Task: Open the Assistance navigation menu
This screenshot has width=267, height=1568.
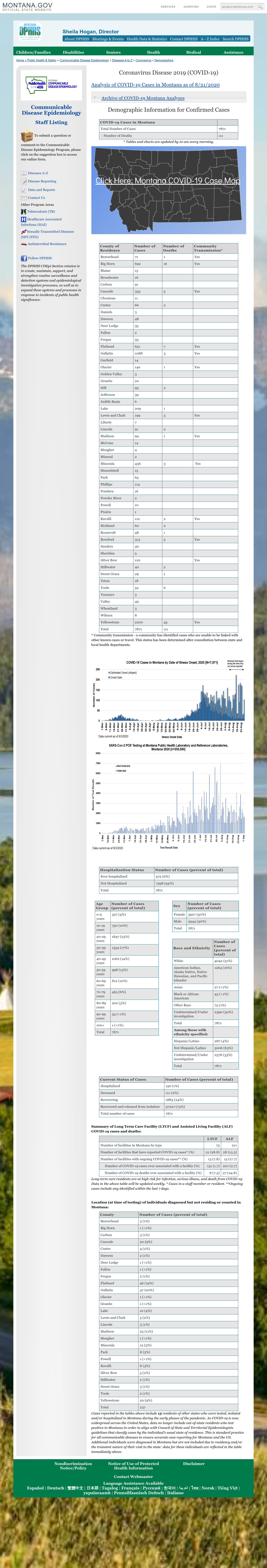Action: tap(234, 52)
